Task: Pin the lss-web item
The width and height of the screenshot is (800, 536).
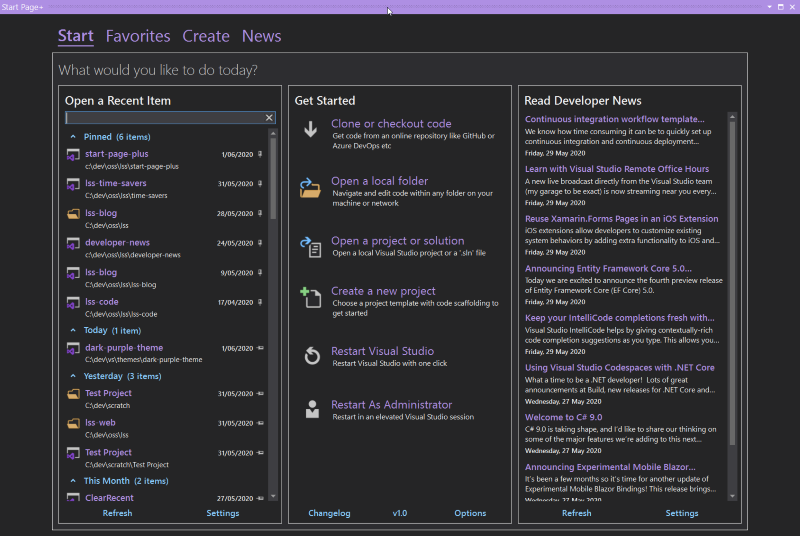Action: click(x=260, y=423)
